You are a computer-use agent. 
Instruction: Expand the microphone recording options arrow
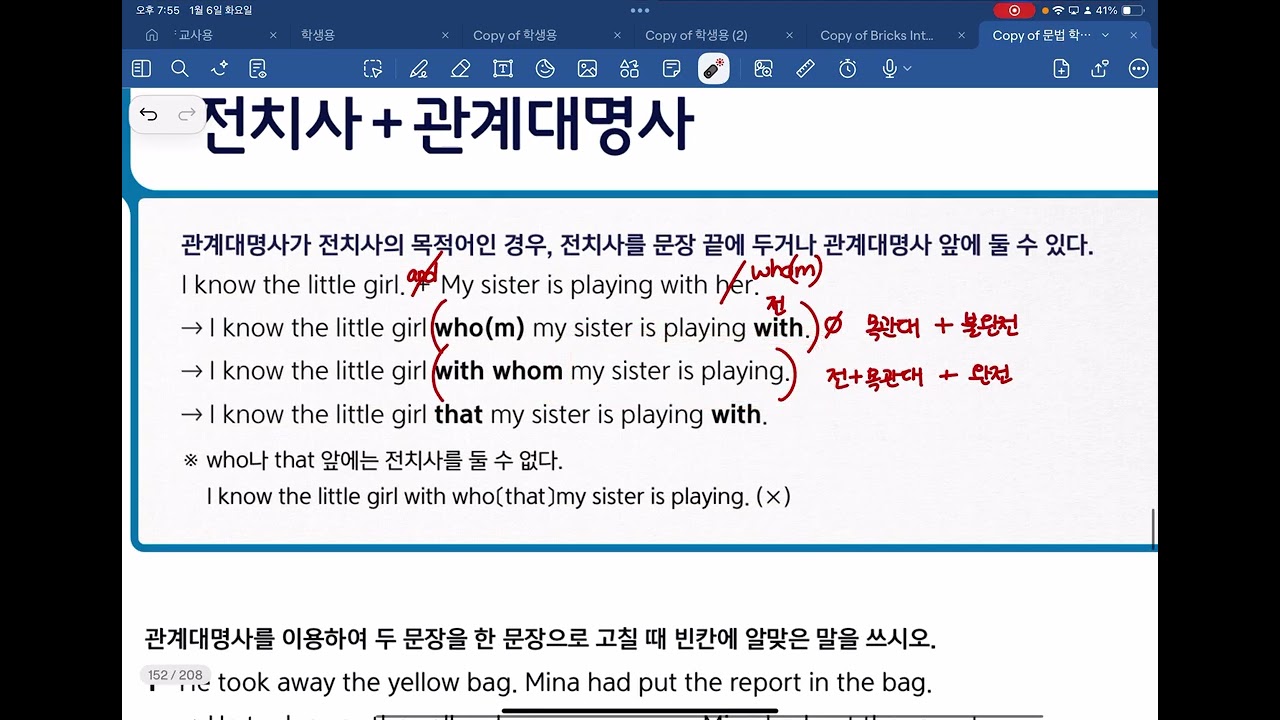907,69
